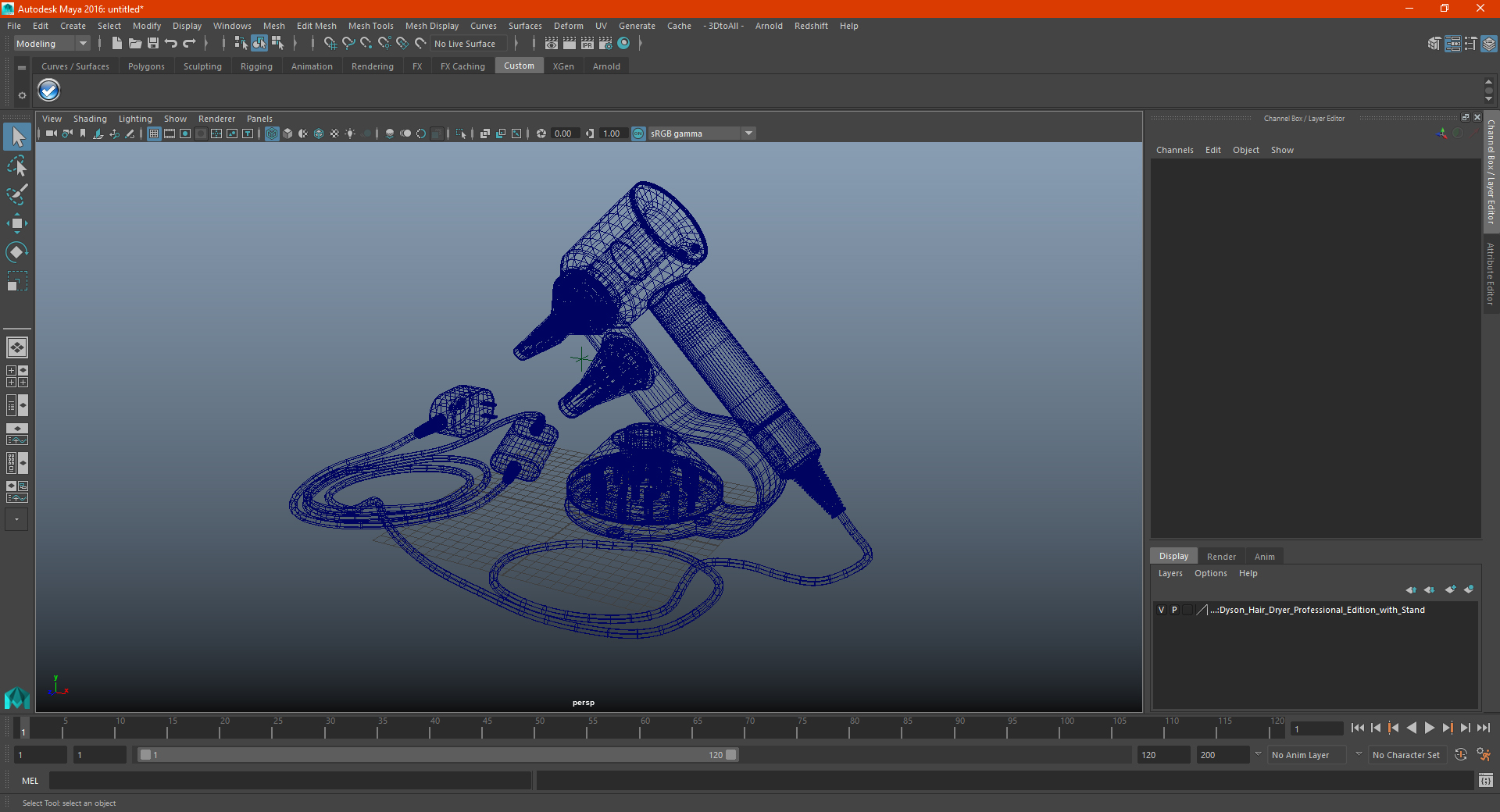Open the sRGB gamma dropdown
Image resolution: width=1500 pixels, height=812 pixels.
702,134
